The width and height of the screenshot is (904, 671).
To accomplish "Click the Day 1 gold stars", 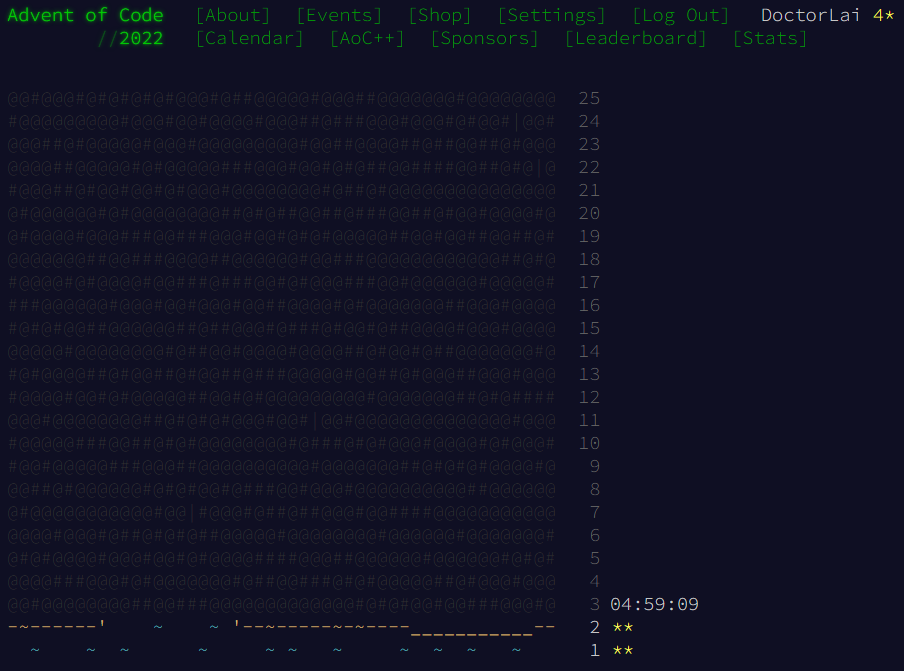I will click(623, 650).
